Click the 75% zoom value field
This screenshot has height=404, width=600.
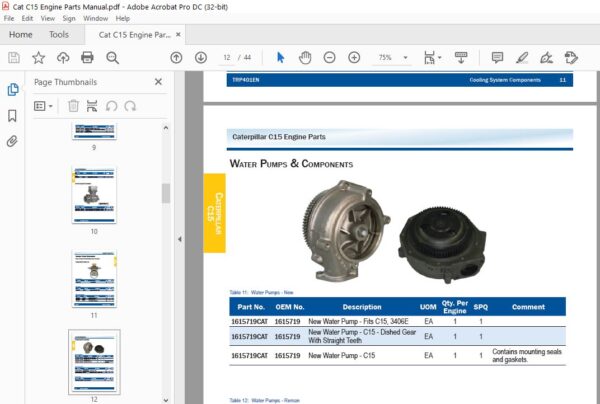click(385, 58)
